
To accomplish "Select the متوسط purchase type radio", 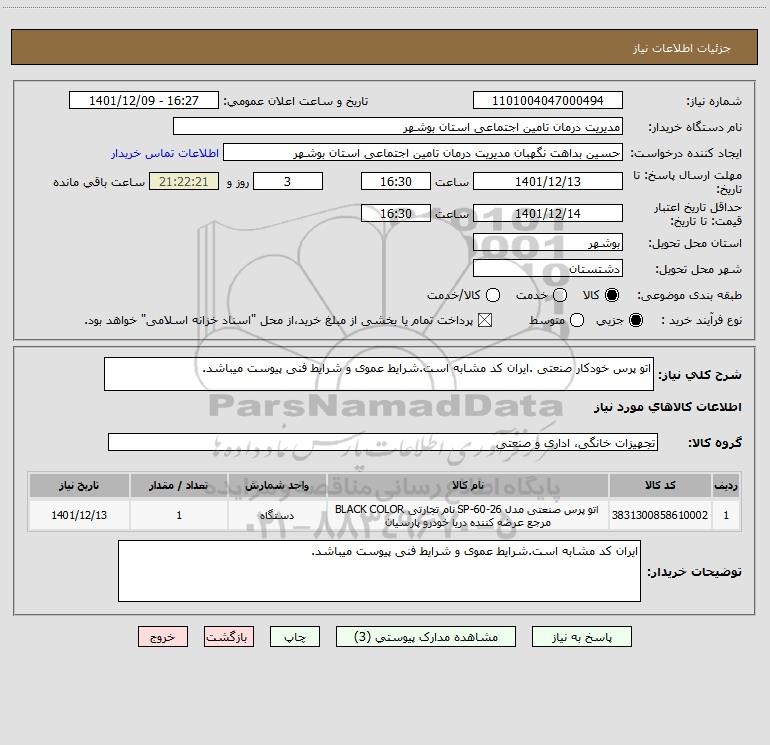I will click(577, 320).
